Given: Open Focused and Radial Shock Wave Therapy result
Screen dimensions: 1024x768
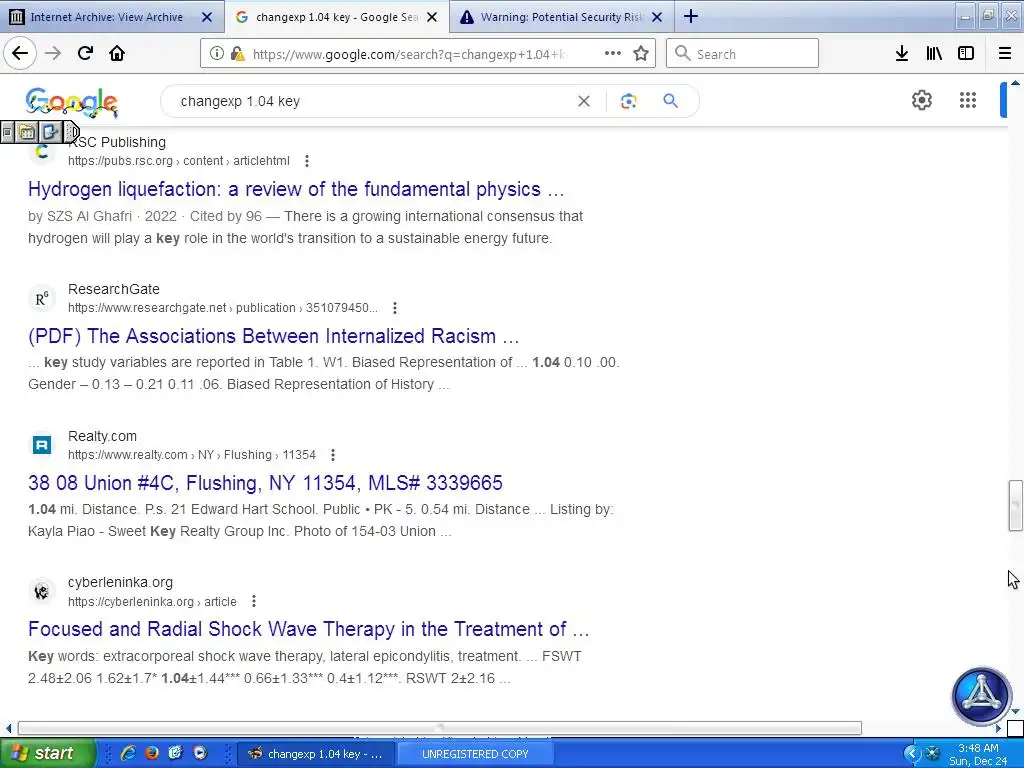Looking at the screenshot, I should [x=308, y=630].
